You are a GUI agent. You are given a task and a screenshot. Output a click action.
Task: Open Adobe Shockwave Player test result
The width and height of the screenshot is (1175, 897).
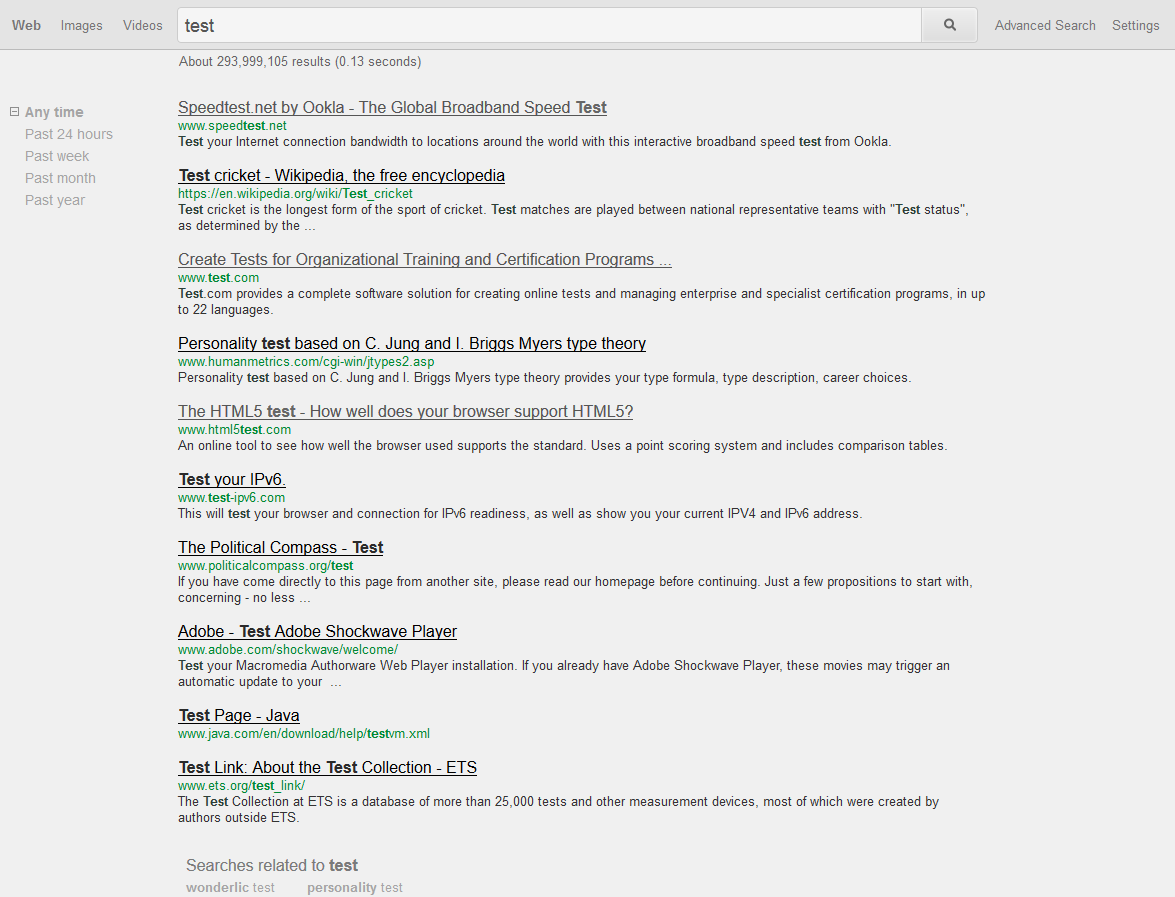317,631
